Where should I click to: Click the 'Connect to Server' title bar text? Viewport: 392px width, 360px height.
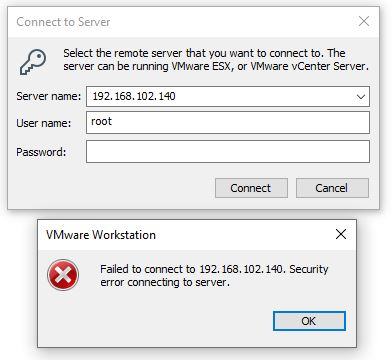63,22
